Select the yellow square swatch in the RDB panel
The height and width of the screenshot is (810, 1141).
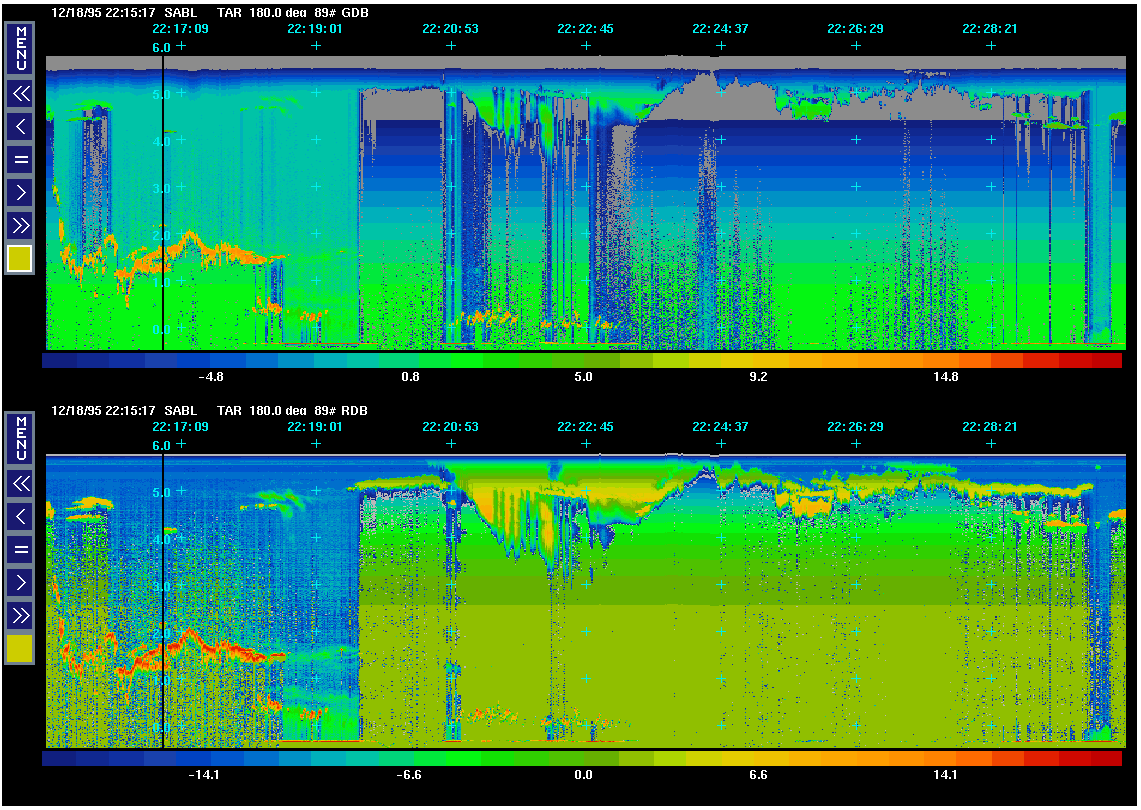point(20,649)
